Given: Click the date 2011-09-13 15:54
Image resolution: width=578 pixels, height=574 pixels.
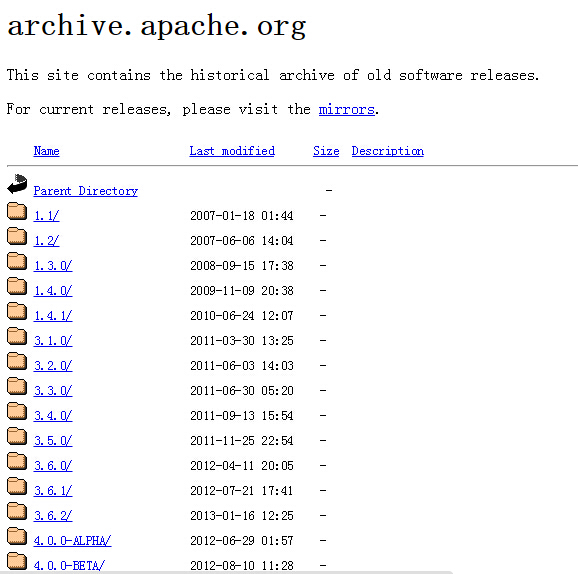Looking at the screenshot, I should pyautogui.click(x=242, y=416).
